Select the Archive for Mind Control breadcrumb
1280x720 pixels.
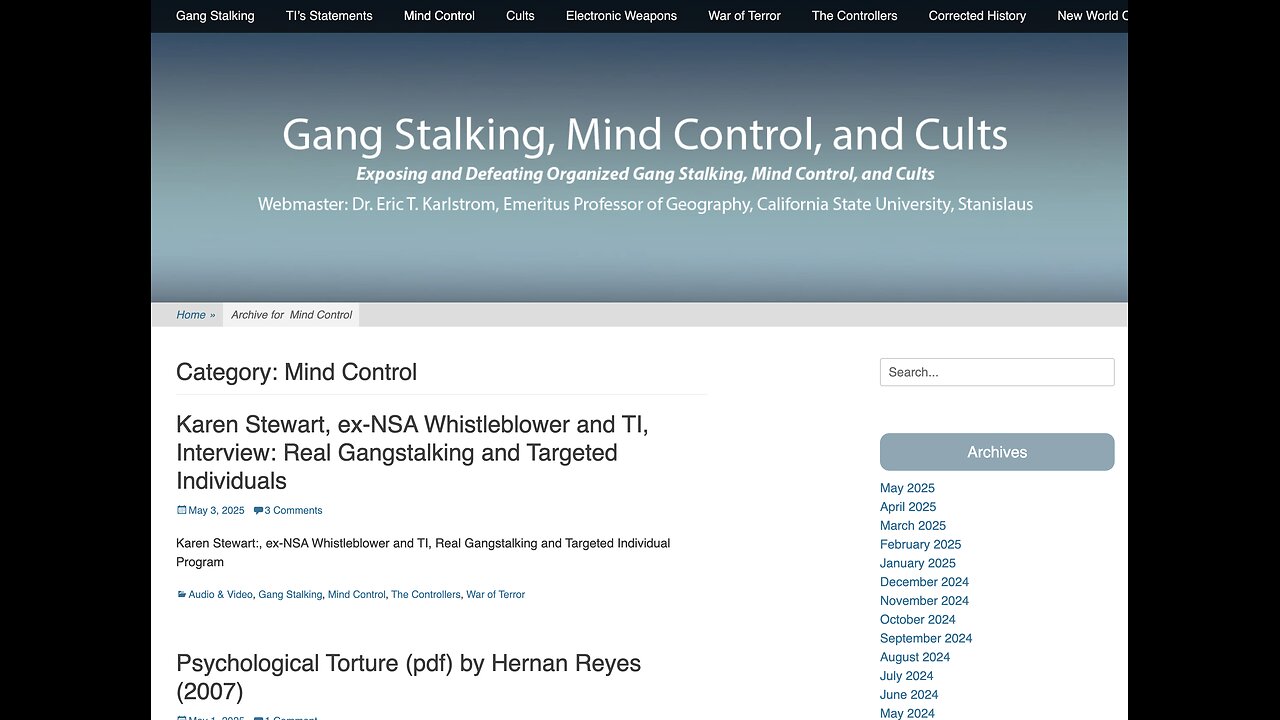coord(291,315)
